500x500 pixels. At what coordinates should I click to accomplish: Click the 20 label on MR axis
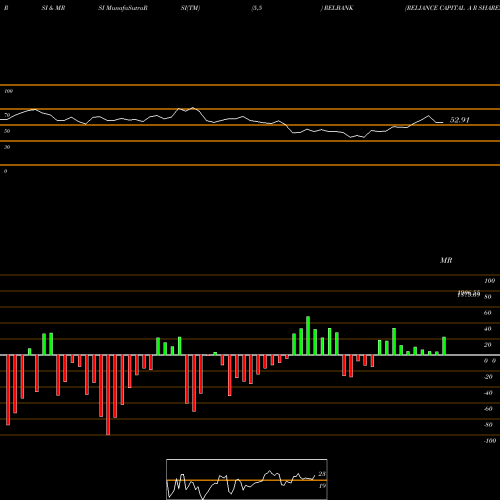point(488,345)
